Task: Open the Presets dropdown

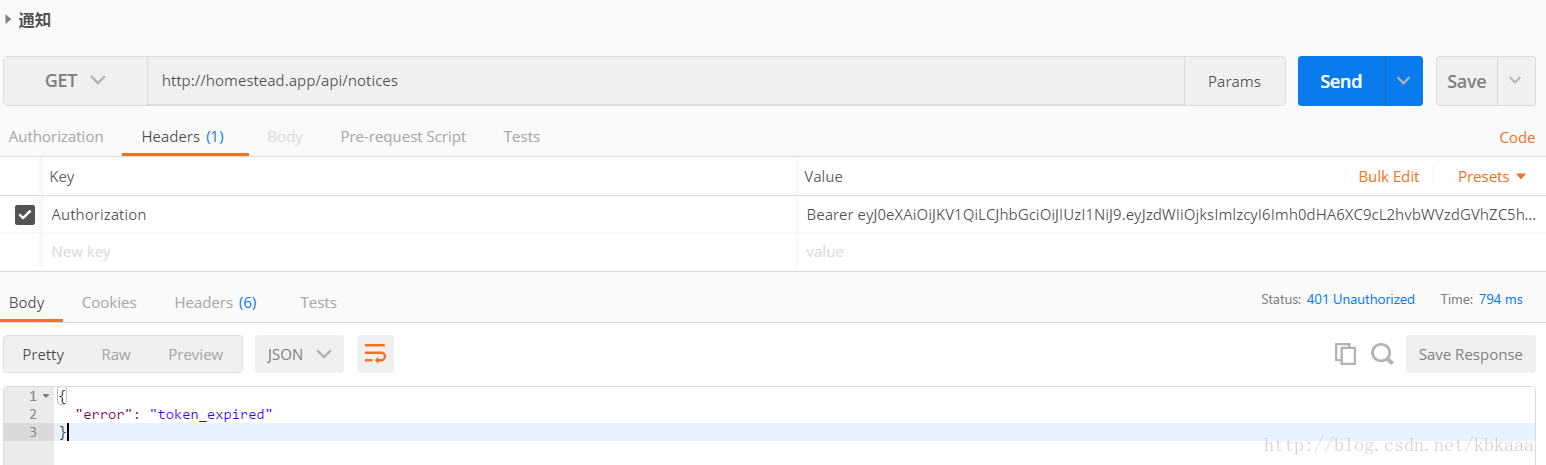Action: click(x=1492, y=176)
